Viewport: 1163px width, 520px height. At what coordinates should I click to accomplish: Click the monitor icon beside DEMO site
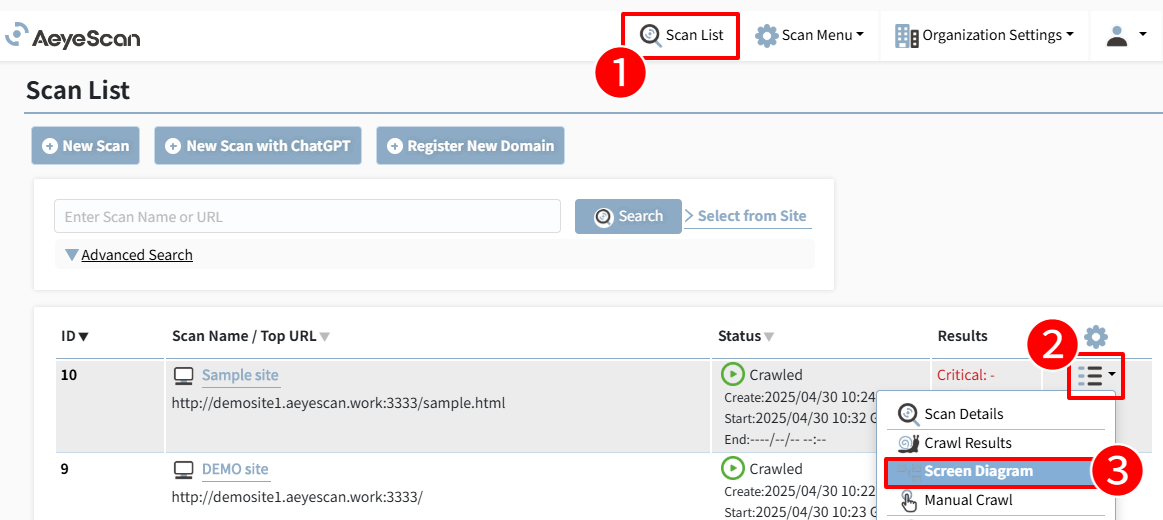[x=183, y=470]
